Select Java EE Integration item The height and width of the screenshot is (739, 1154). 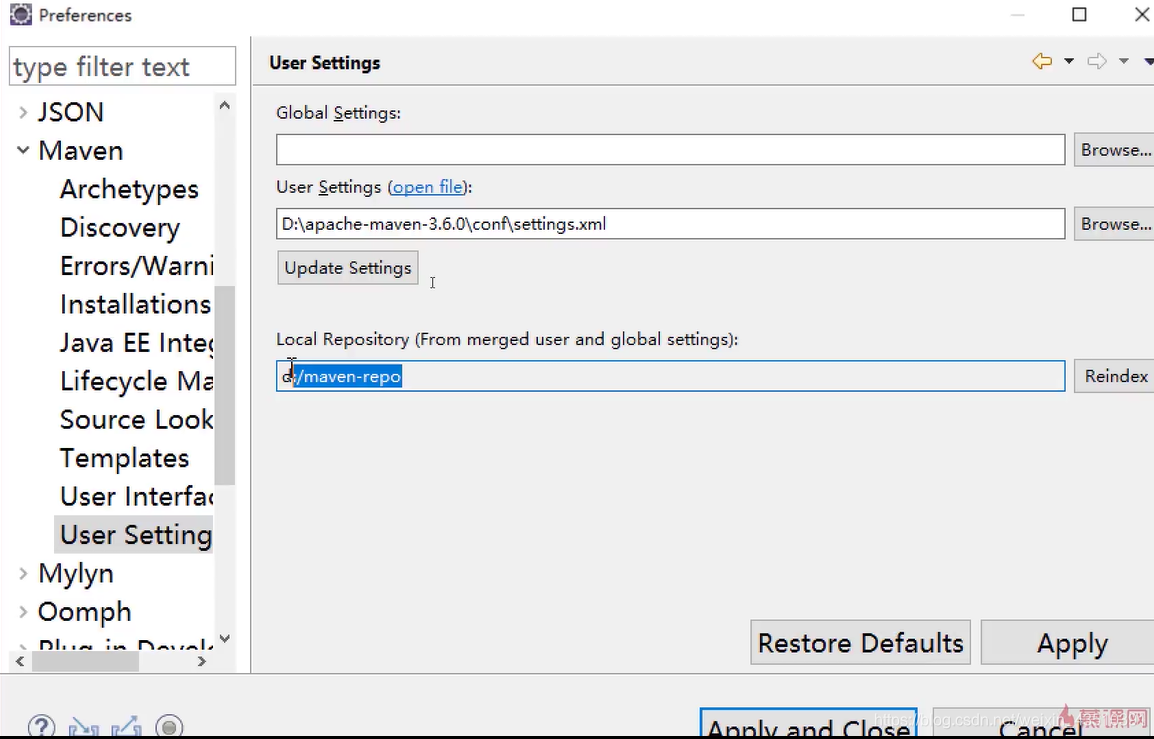point(136,343)
